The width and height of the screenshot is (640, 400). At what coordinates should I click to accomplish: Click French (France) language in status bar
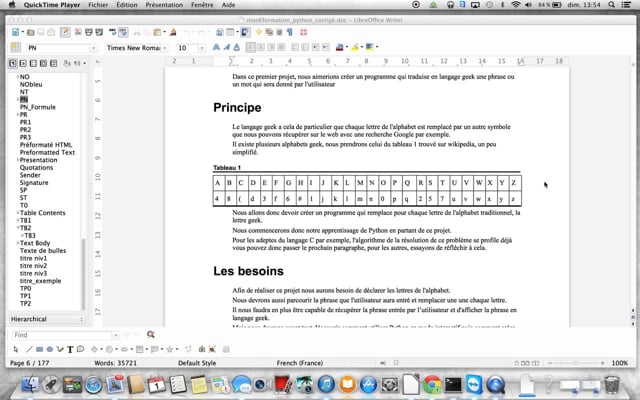(300, 363)
